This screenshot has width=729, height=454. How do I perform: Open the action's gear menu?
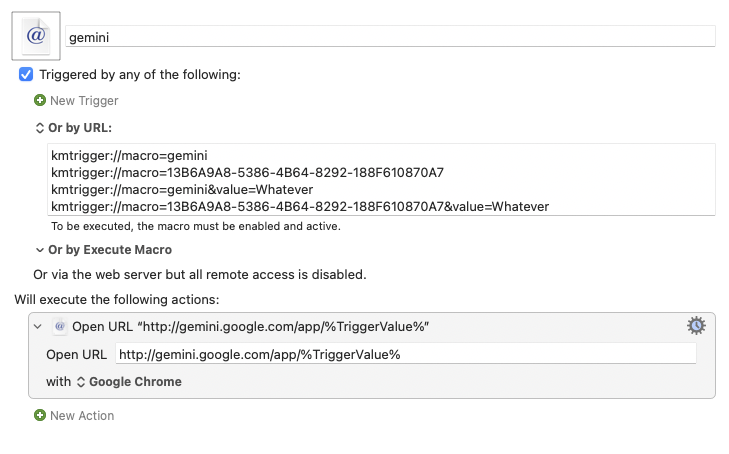point(696,325)
